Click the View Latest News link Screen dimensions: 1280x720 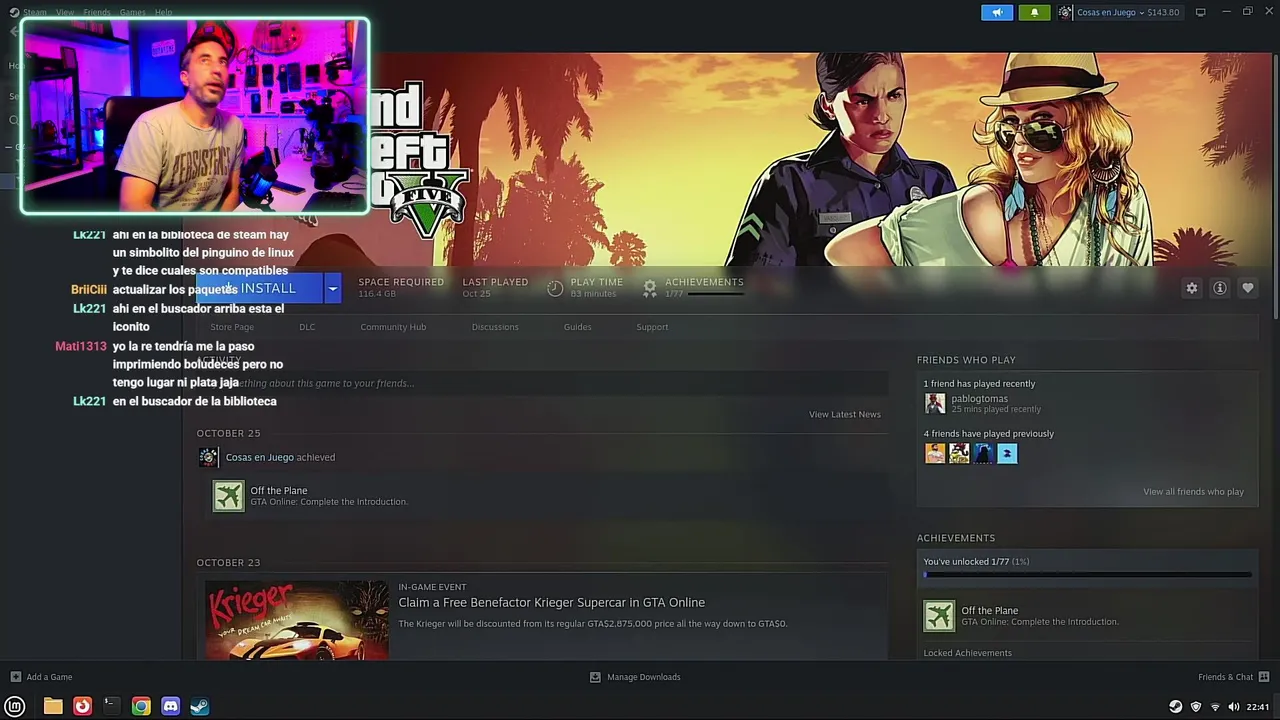pyautogui.click(x=845, y=414)
